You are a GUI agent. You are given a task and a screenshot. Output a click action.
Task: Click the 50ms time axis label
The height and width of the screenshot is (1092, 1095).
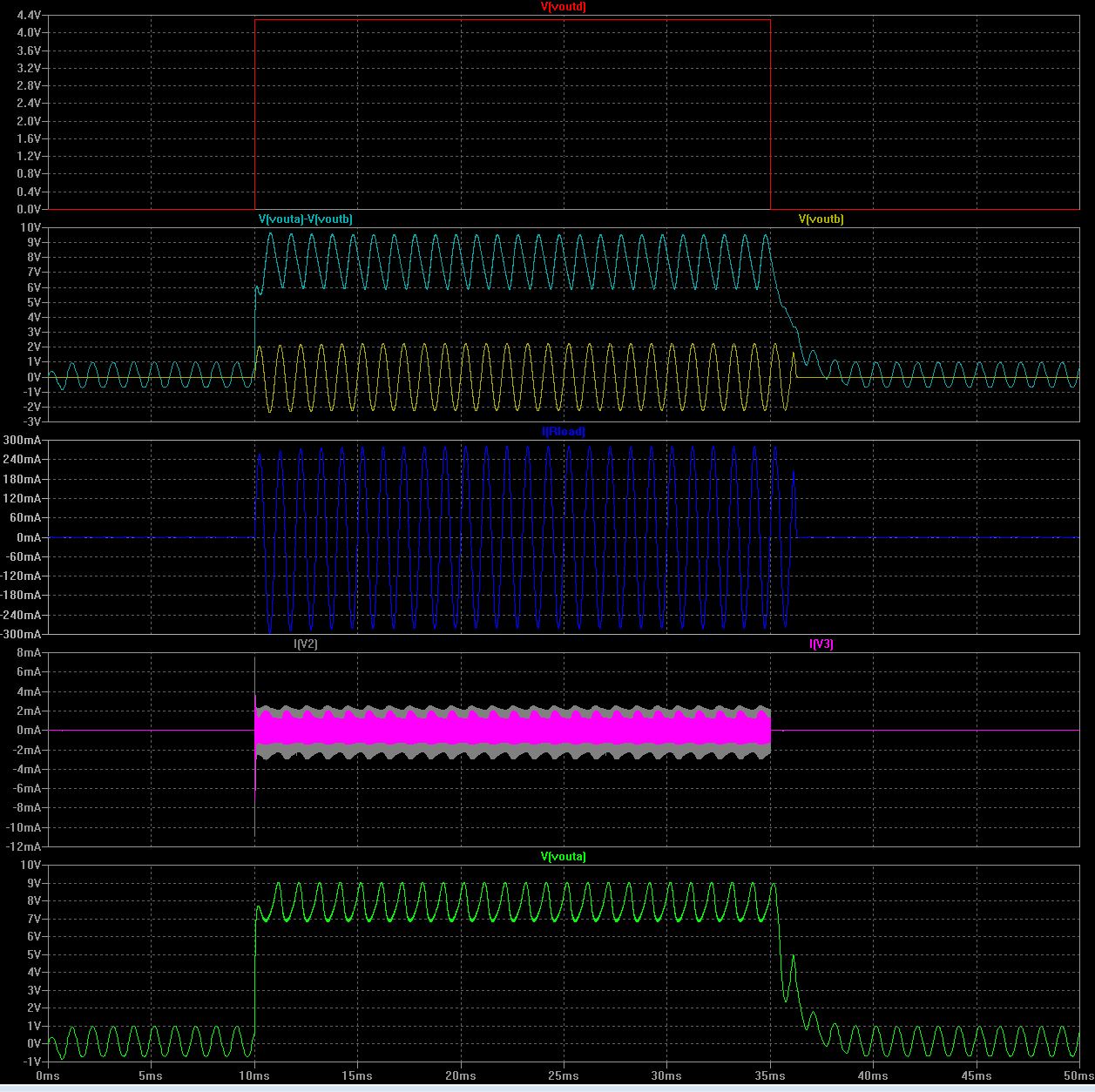pyautogui.click(x=1078, y=1076)
